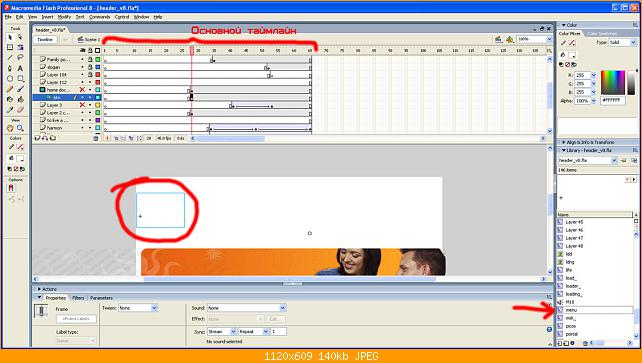Click the Insert Layer icon below layers
The height and width of the screenshot is (363, 642).
(x=37, y=138)
